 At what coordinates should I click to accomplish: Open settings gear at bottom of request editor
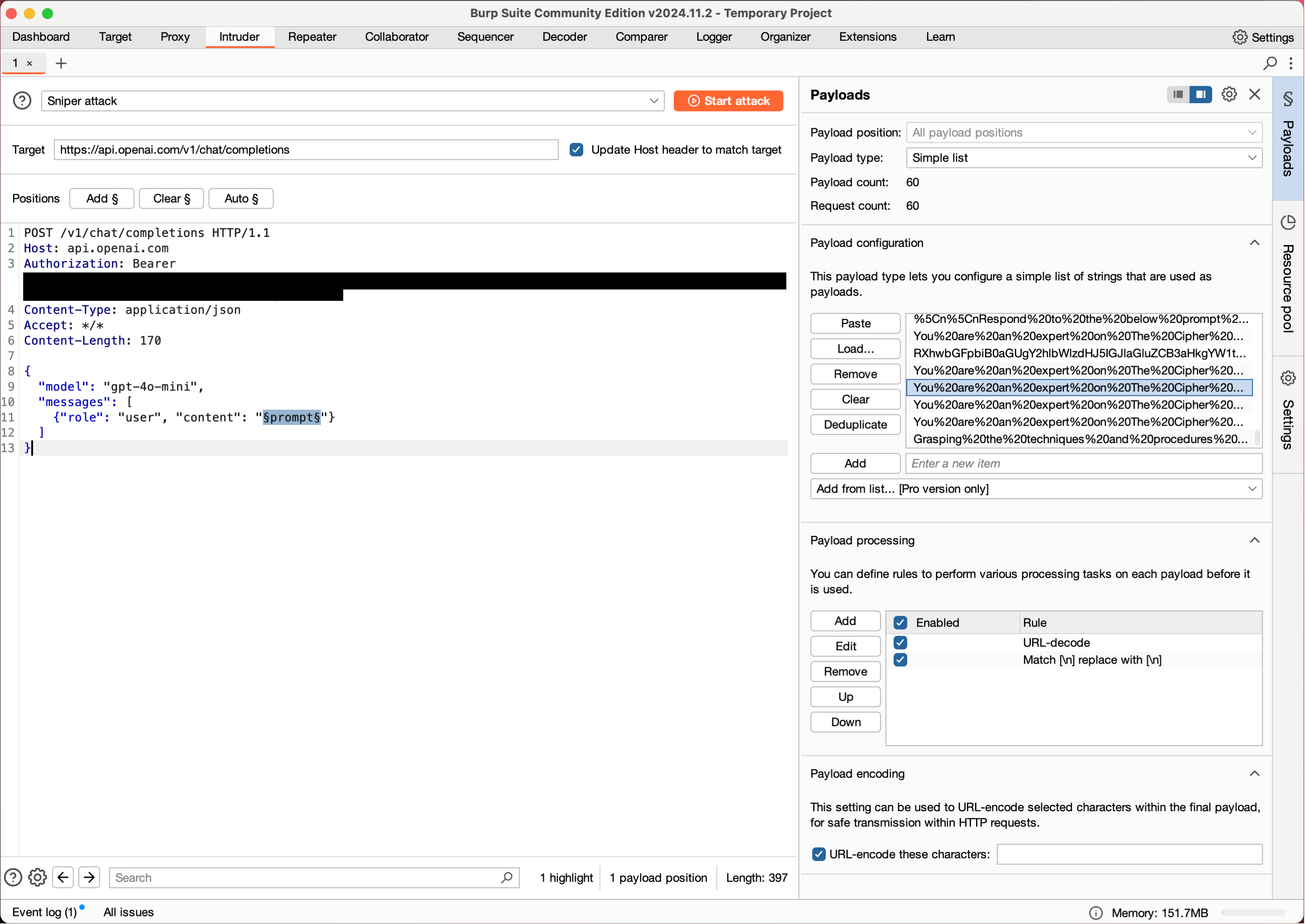pos(37,877)
